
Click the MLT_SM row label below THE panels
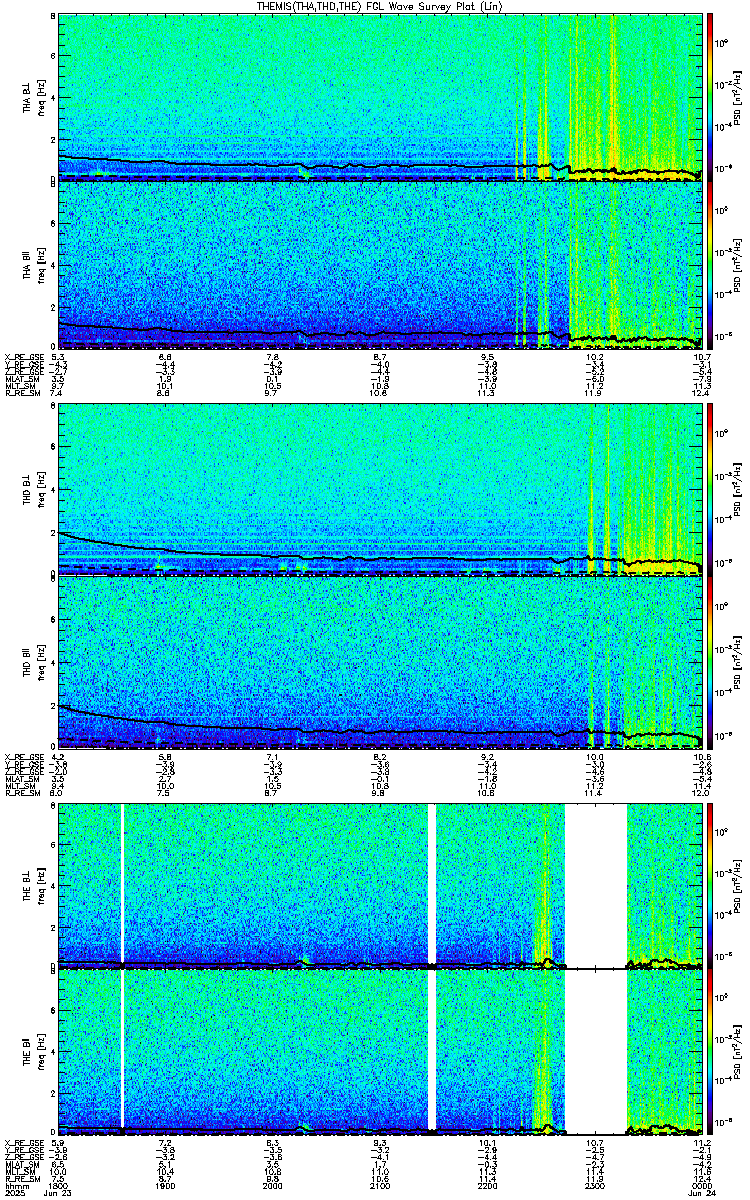(20, 1171)
